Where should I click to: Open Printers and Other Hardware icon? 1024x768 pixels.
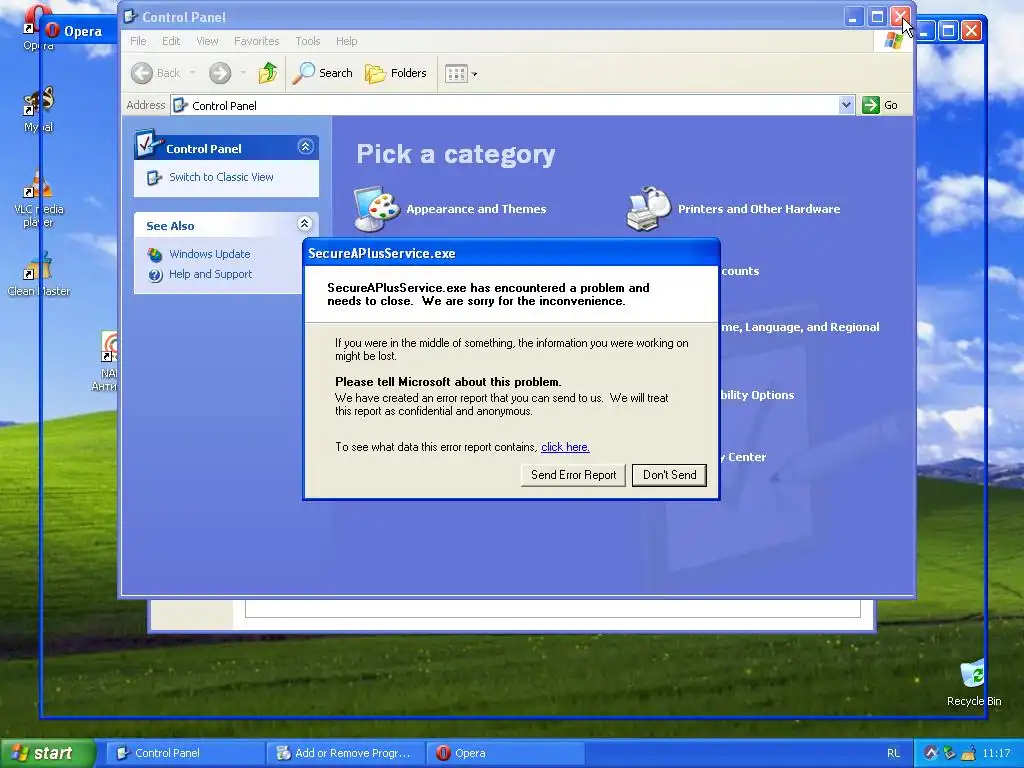(x=648, y=209)
